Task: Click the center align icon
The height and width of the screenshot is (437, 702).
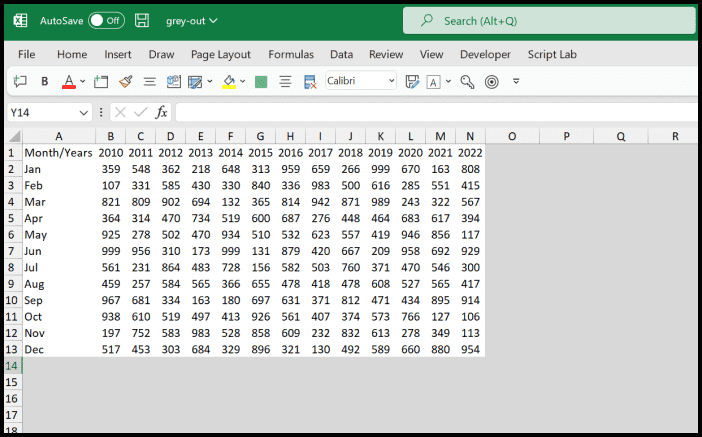Action: [x=285, y=81]
